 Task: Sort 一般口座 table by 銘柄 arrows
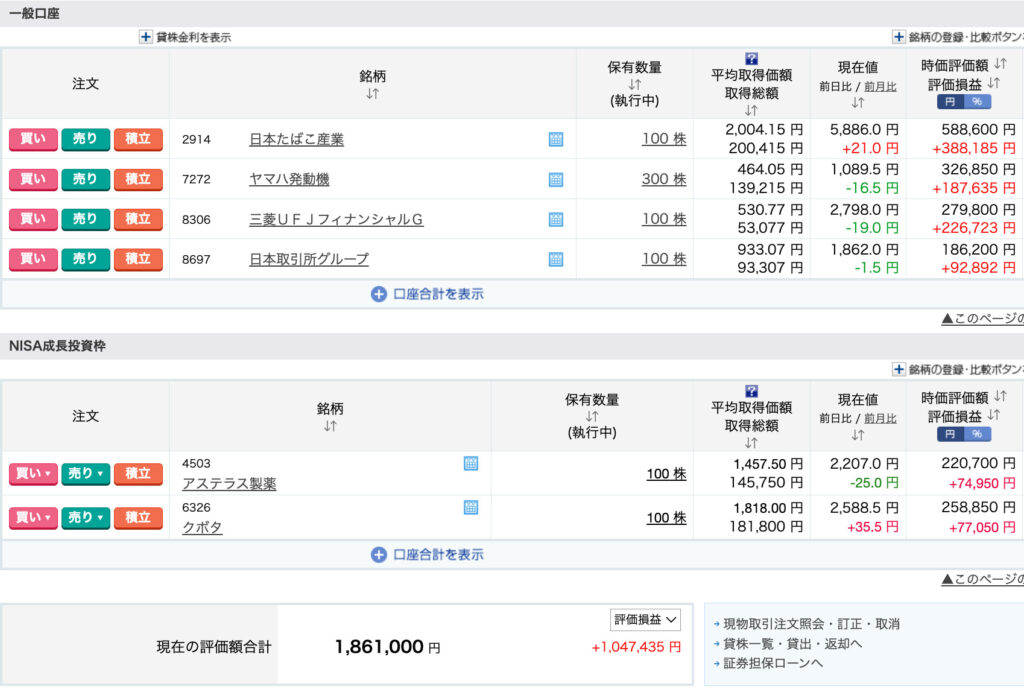[372, 94]
